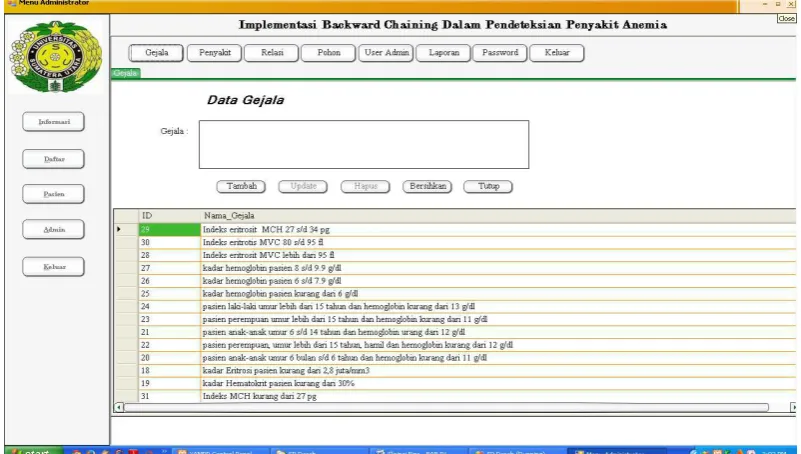This screenshot has width=801, height=454.
Task: Open the Relasi section
Action: pyautogui.click(x=271, y=53)
